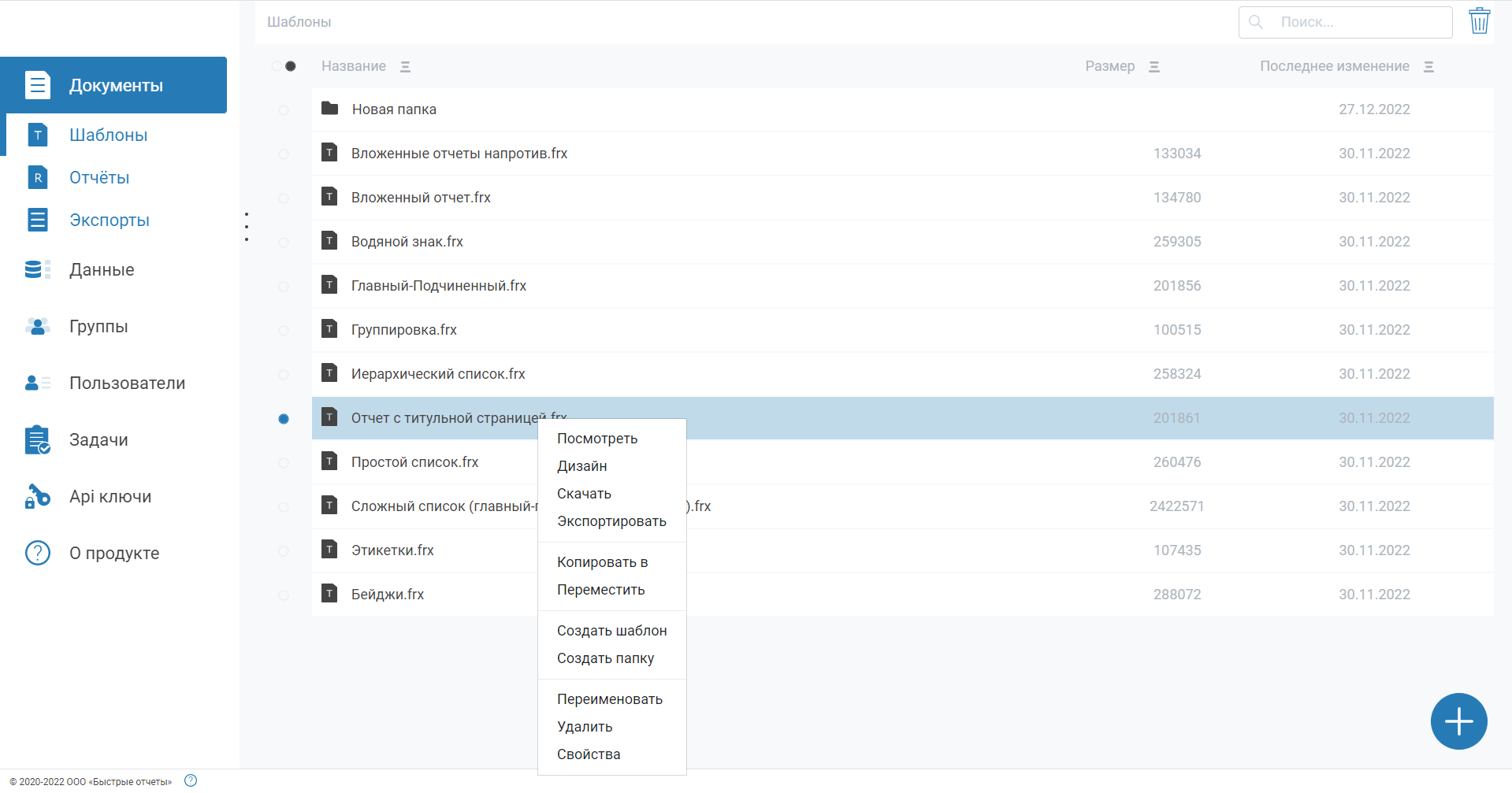Select the Водяной знак.frx row radio
Image resolution: width=1512 pixels, height=793 pixels.
(x=284, y=243)
